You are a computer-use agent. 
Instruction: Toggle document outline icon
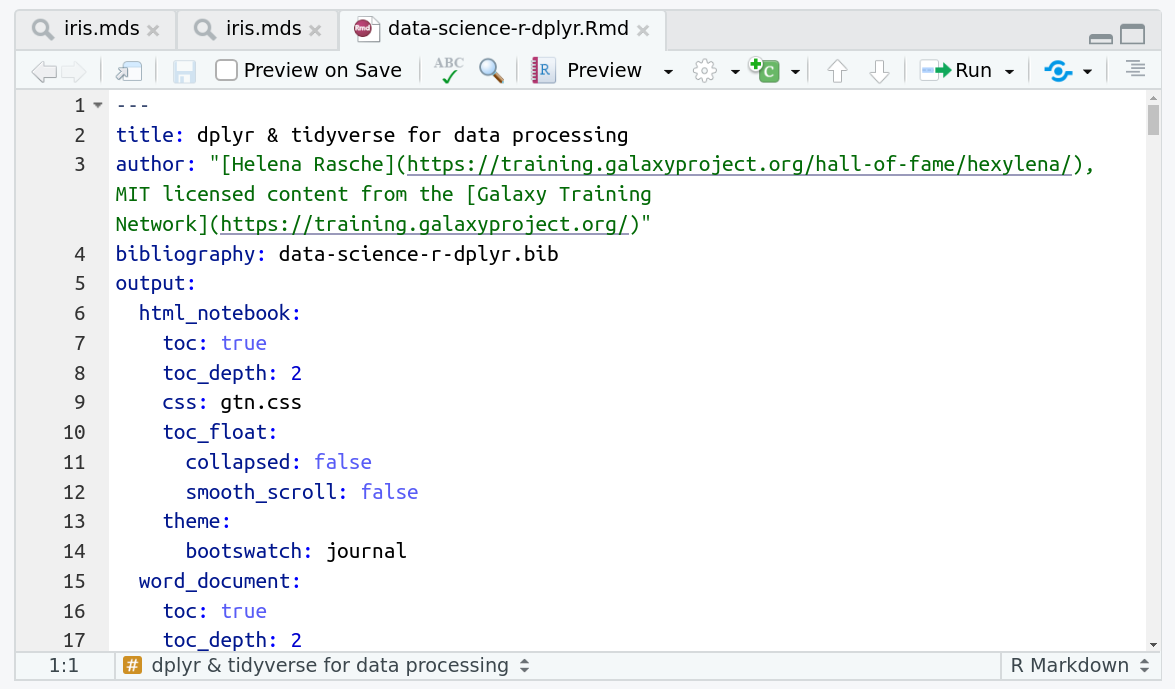click(x=1135, y=69)
